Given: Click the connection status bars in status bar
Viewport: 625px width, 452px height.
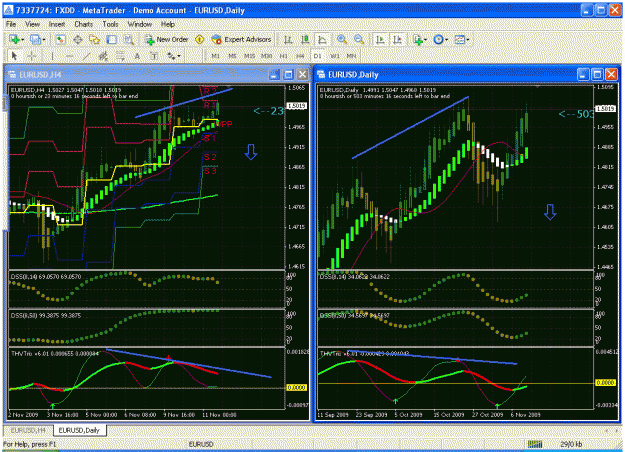Looking at the screenshot, I should click(x=535, y=444).
